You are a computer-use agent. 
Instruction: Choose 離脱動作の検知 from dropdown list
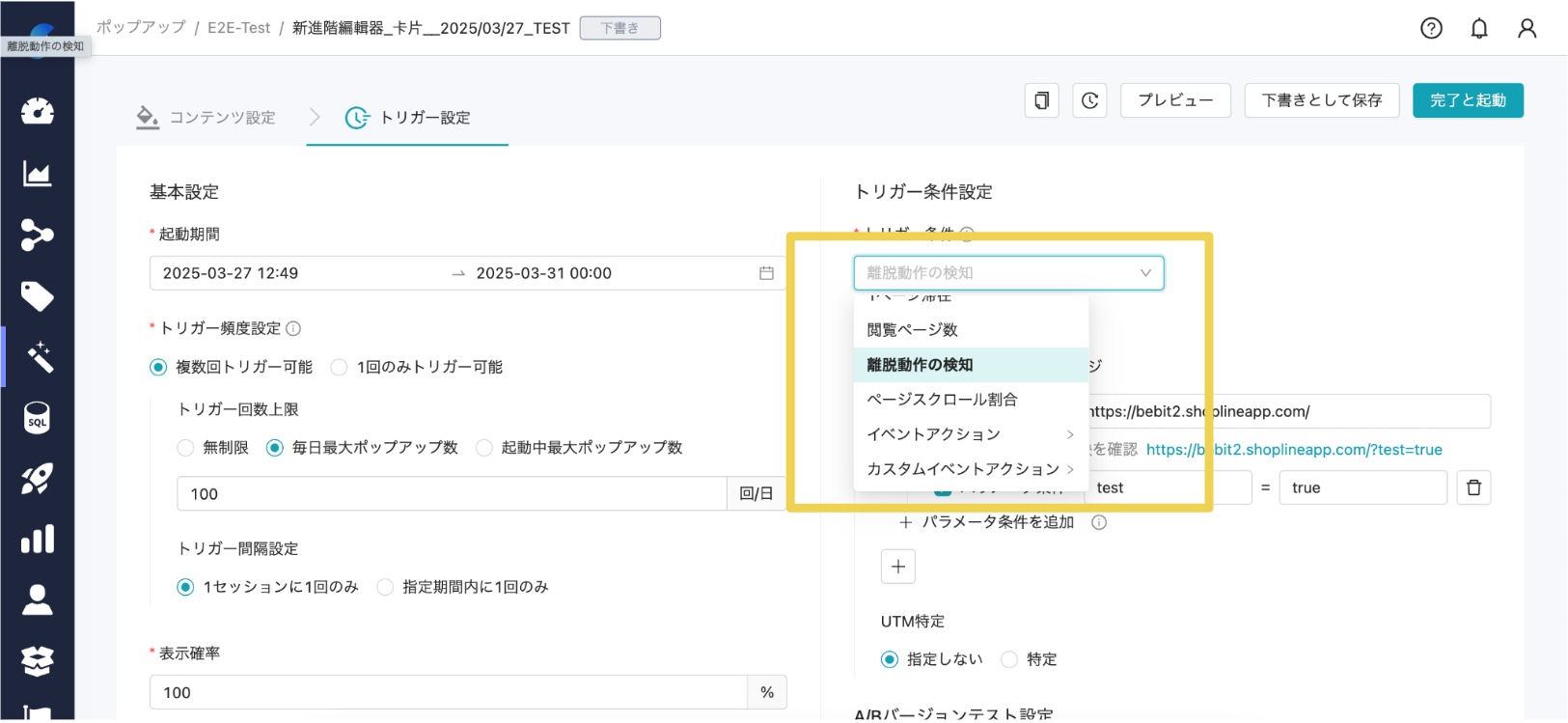click(x=971, y=365)
